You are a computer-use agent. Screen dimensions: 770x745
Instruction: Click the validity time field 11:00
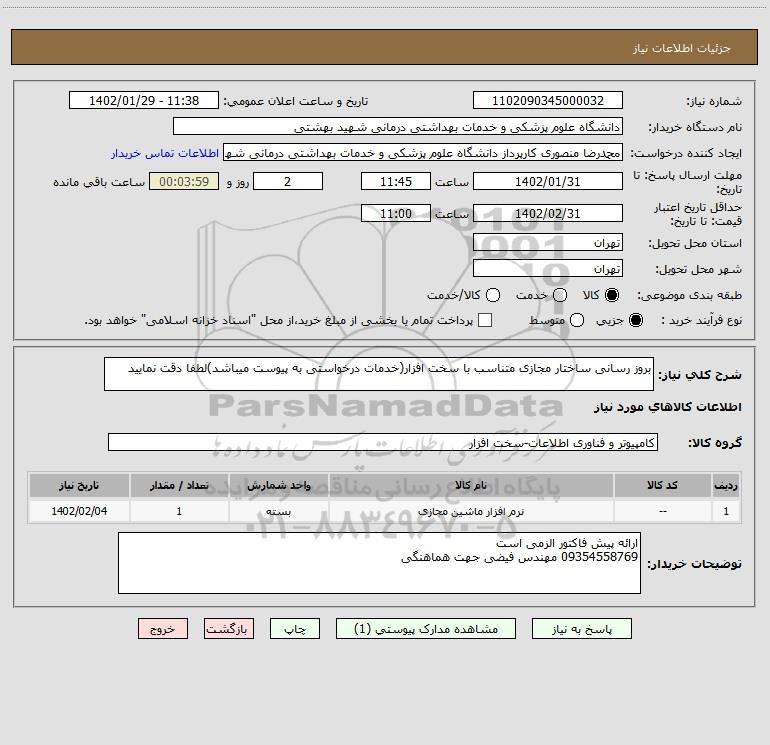(396, 213)
